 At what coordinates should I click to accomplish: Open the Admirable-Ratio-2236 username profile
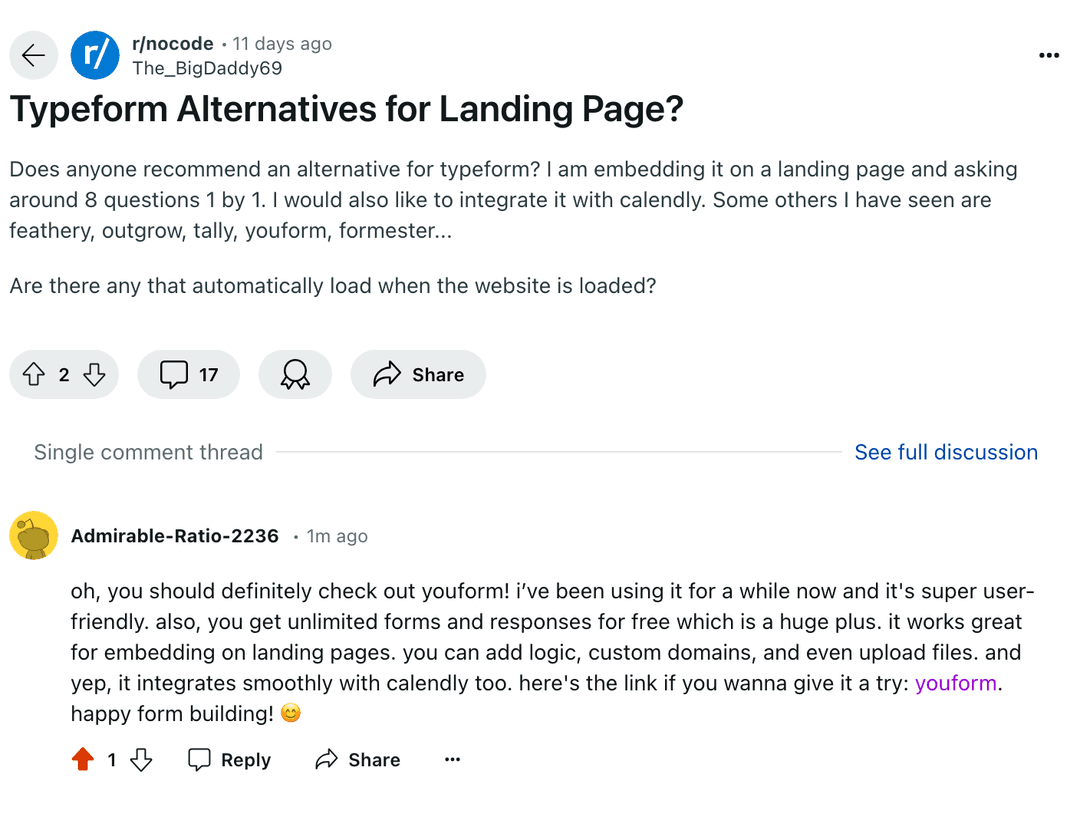tap(175, 536)
